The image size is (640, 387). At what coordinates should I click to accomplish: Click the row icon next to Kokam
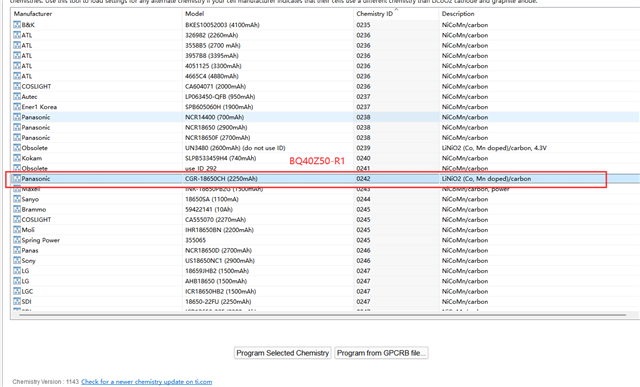click(x=17, y=158)
